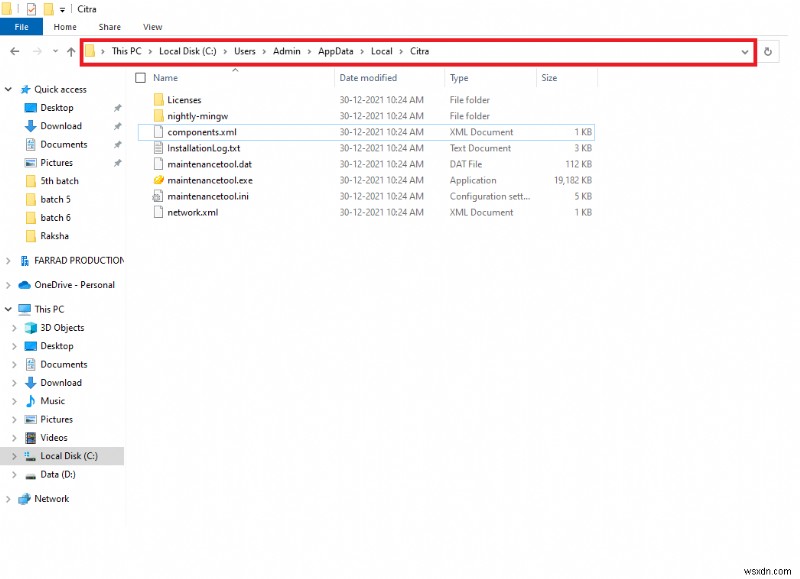800x579 pixels.
Task: Select maintenancetool.ini file icon
Action: (x=158, y=196)
